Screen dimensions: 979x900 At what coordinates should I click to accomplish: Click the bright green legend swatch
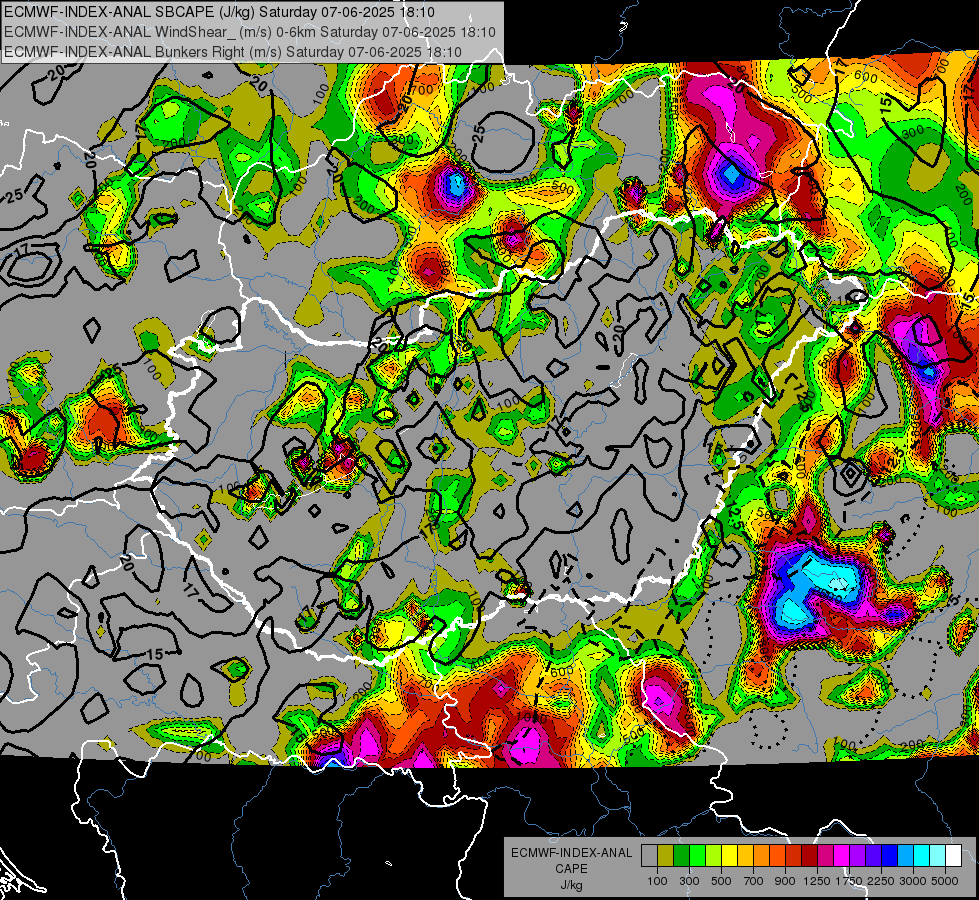coord(697,856)
